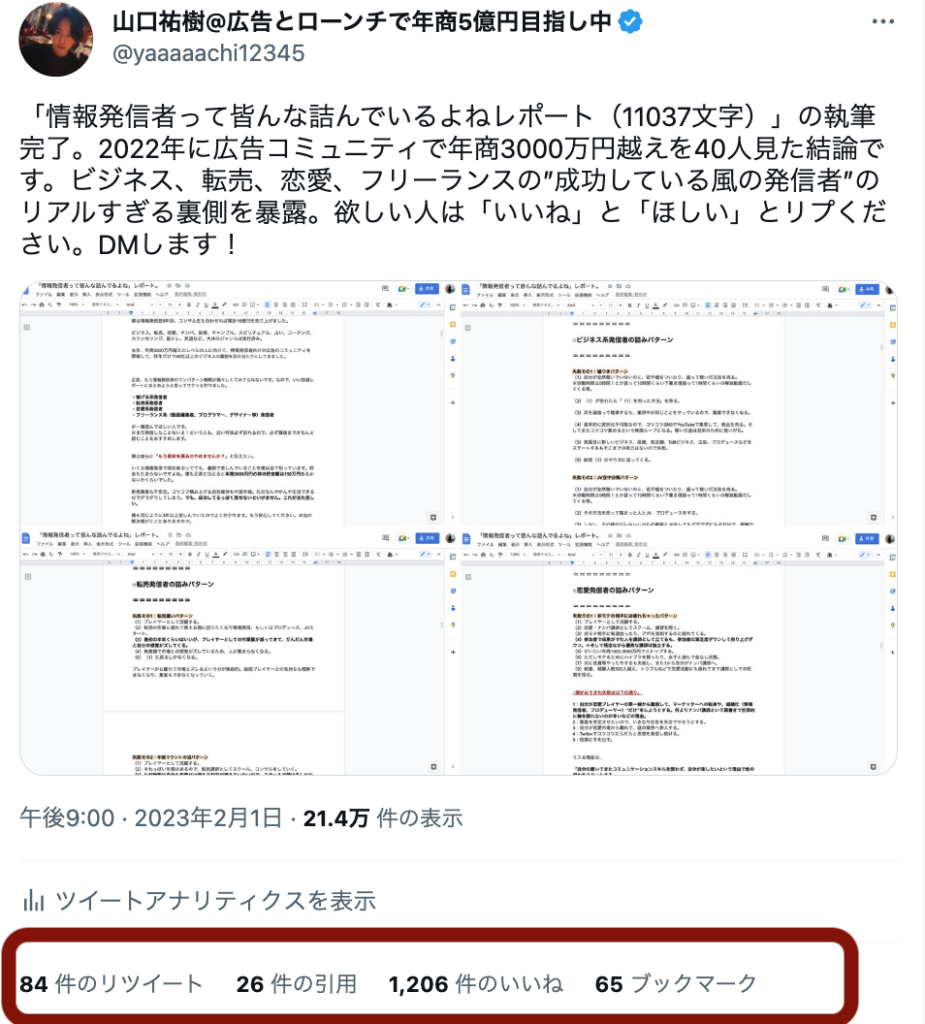Click the author's profile avatar
This screenshot has height=1024, width=925.
pyautogui.click(x=56, y=39)
